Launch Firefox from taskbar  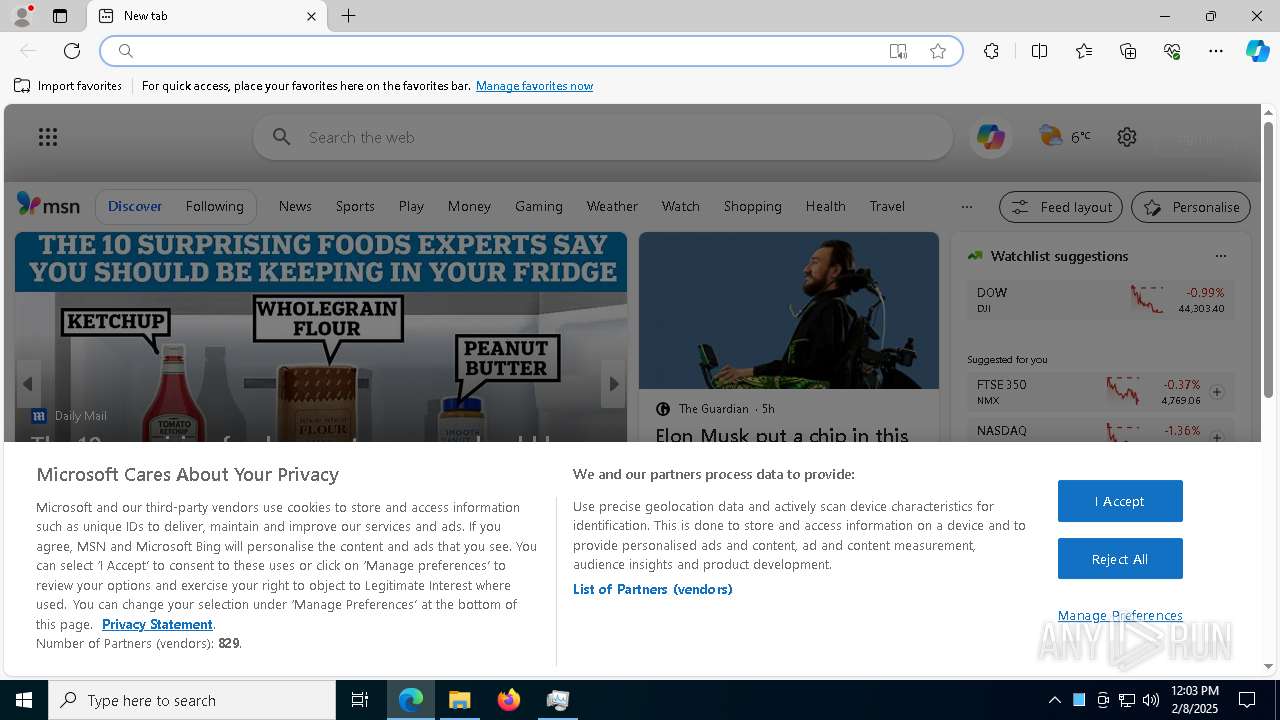tap(509, 700)
